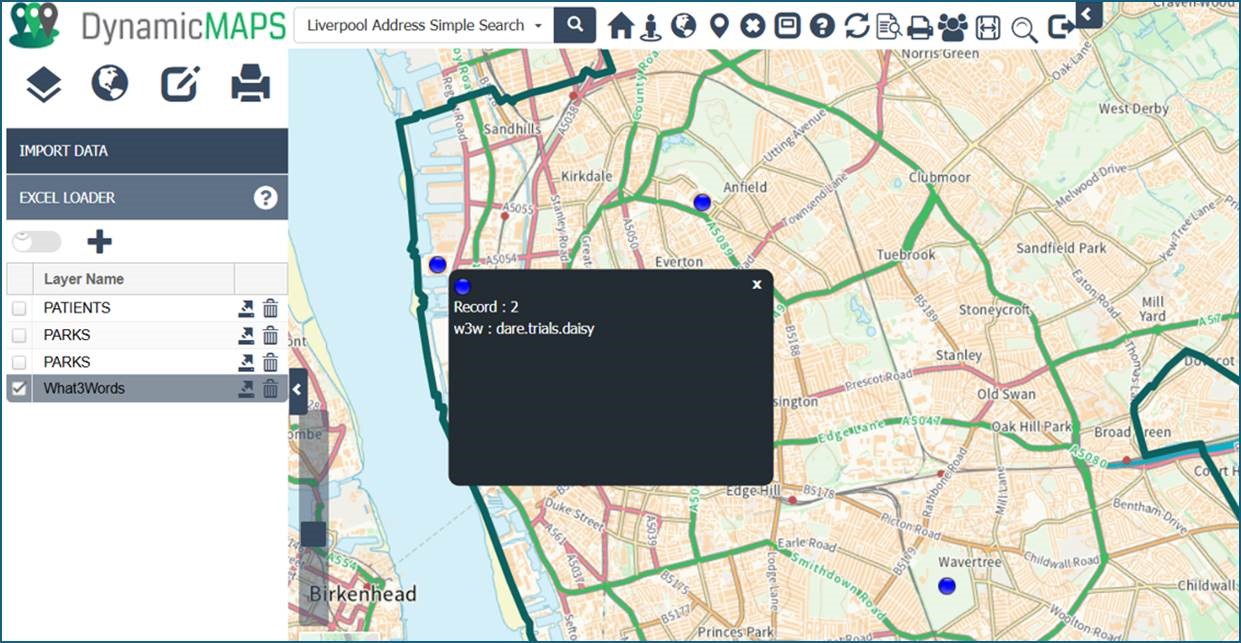
Task: Close the record popup with X
Action: tap(757, 284)
